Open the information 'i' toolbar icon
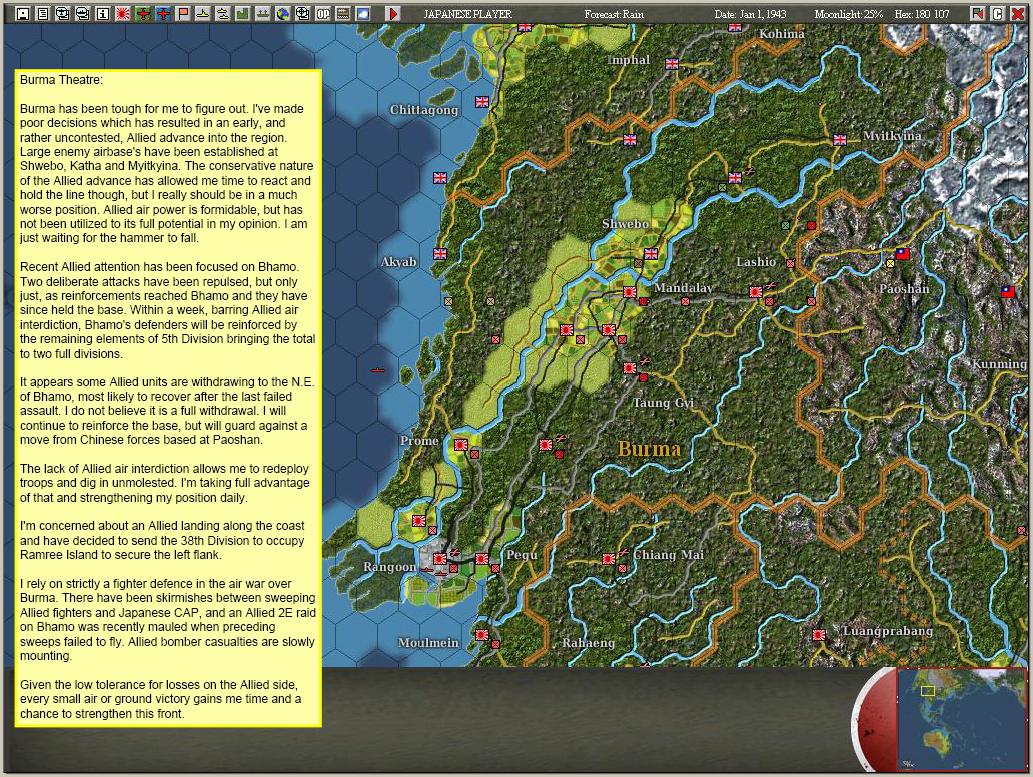1033x777 pixels. click(103, 13)
